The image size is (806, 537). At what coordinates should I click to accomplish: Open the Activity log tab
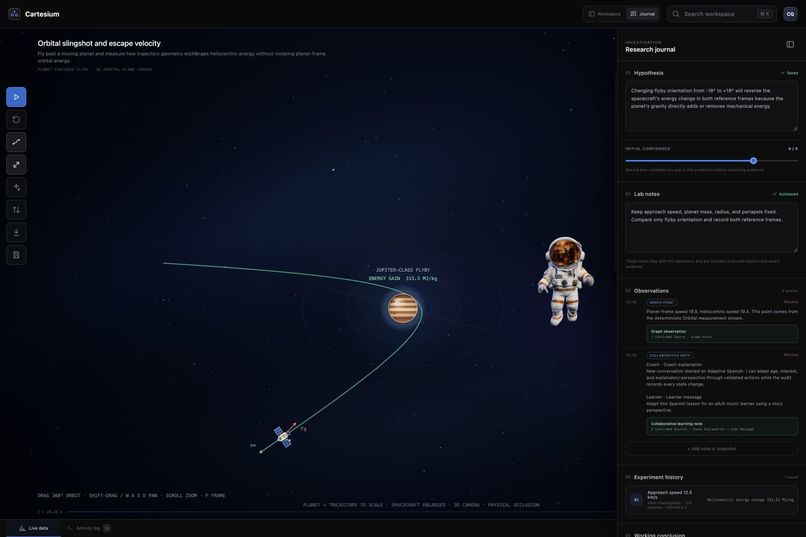[88, 528]
